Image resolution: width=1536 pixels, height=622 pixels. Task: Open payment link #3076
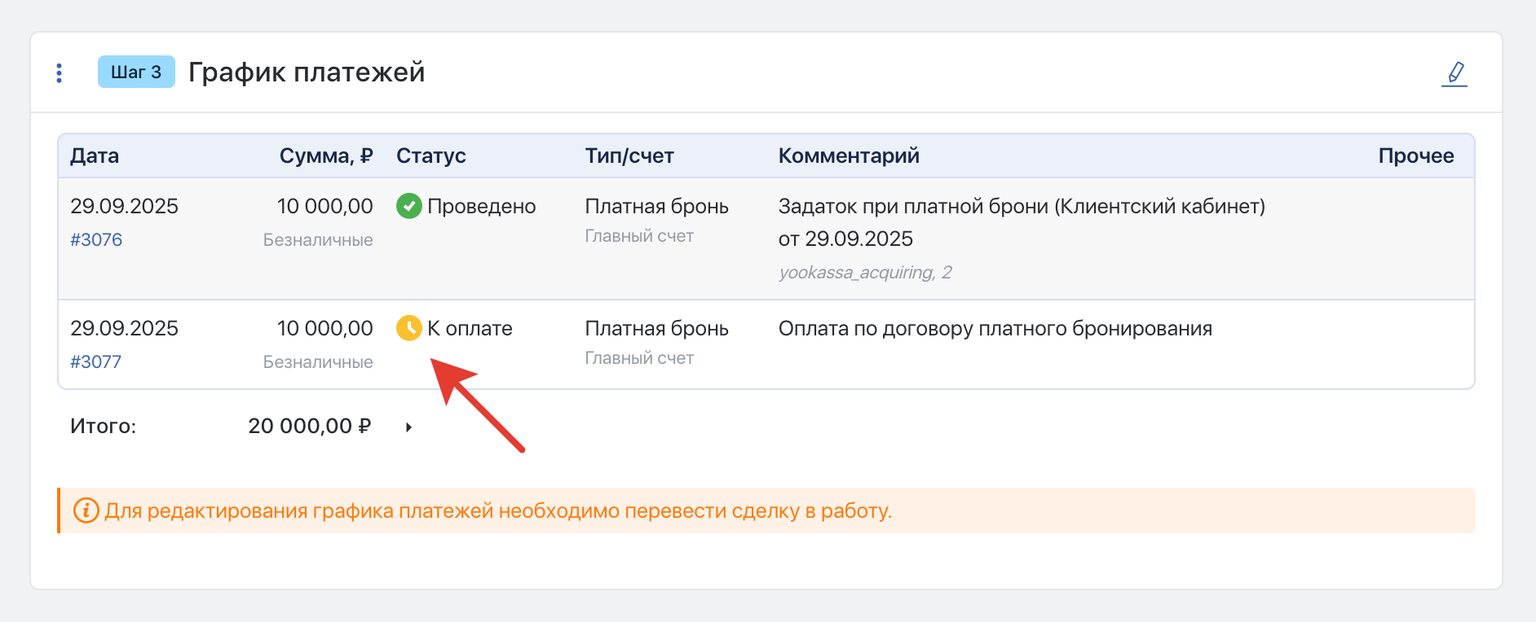96,240
